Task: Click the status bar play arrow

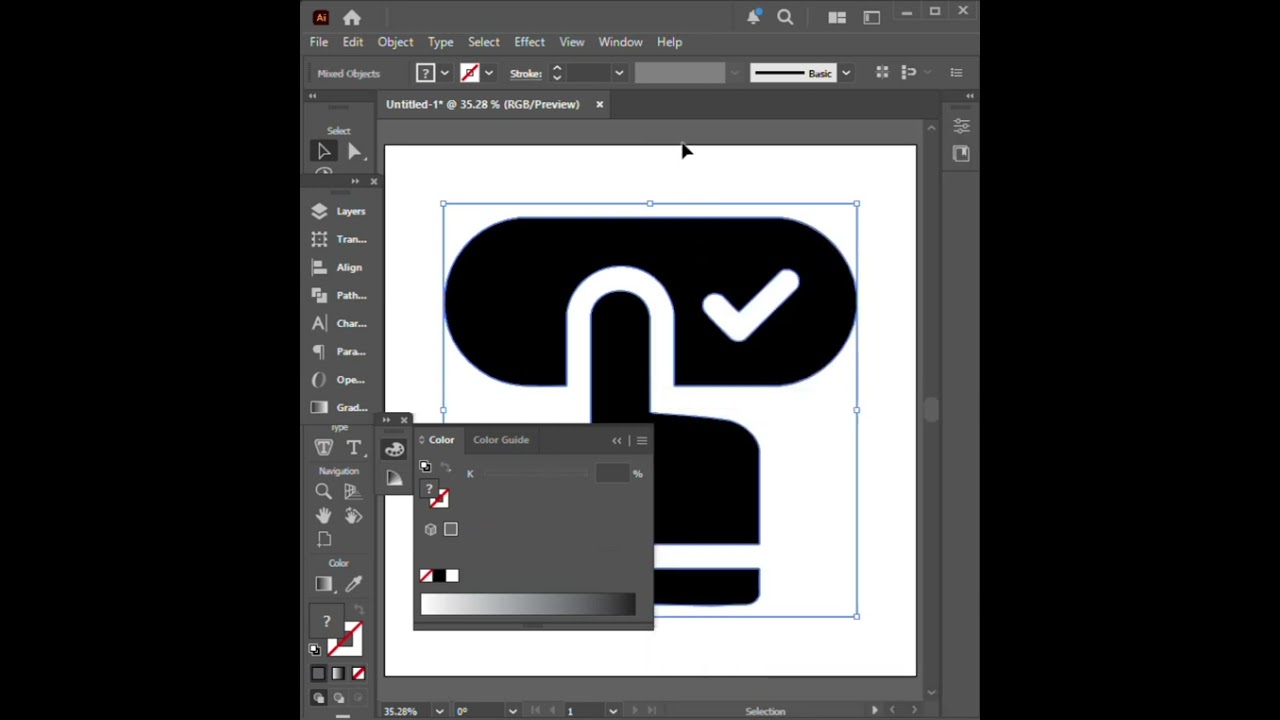Action: [874, 711]
